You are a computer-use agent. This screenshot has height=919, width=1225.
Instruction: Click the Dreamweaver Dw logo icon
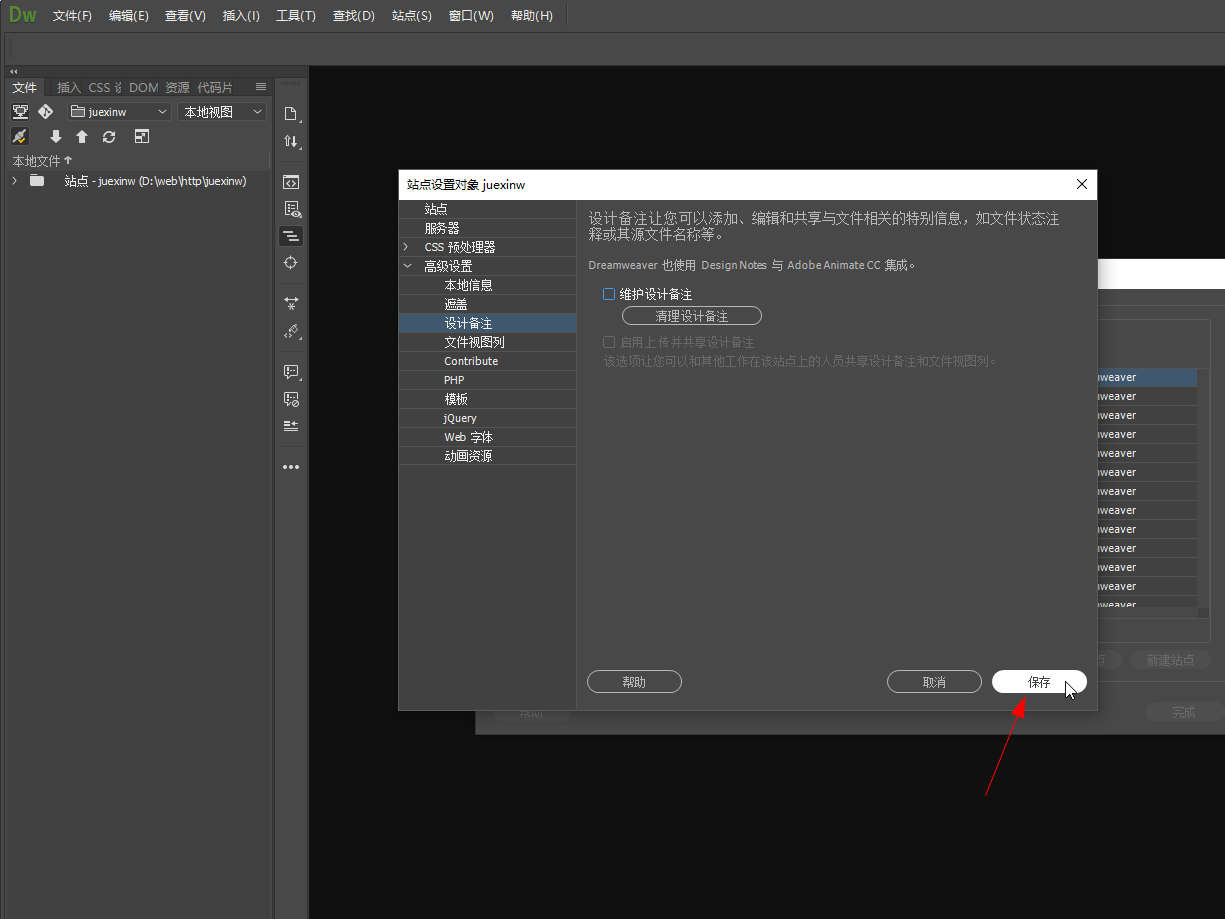tap(22, 15)
